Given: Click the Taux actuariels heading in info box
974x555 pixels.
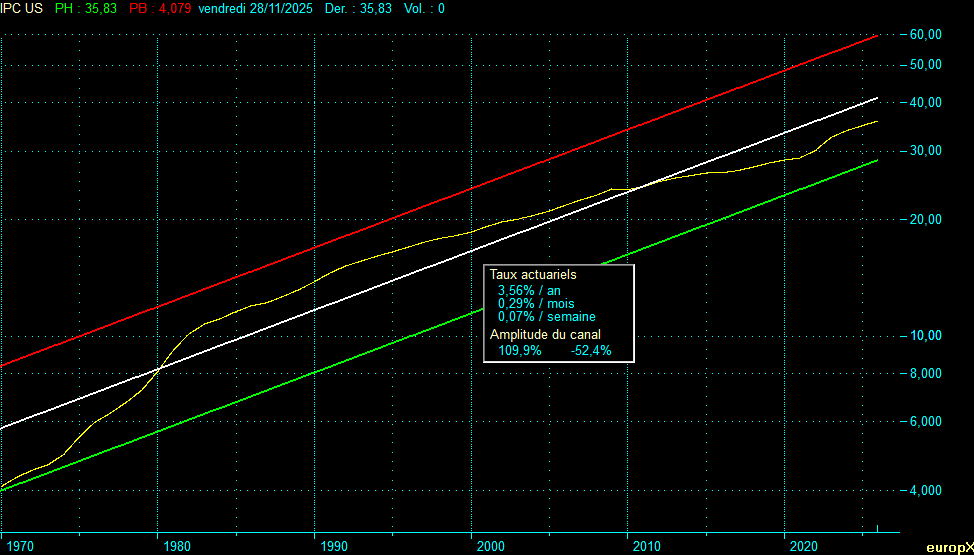Looking at the screenshot, I should [x=533, y=273].
